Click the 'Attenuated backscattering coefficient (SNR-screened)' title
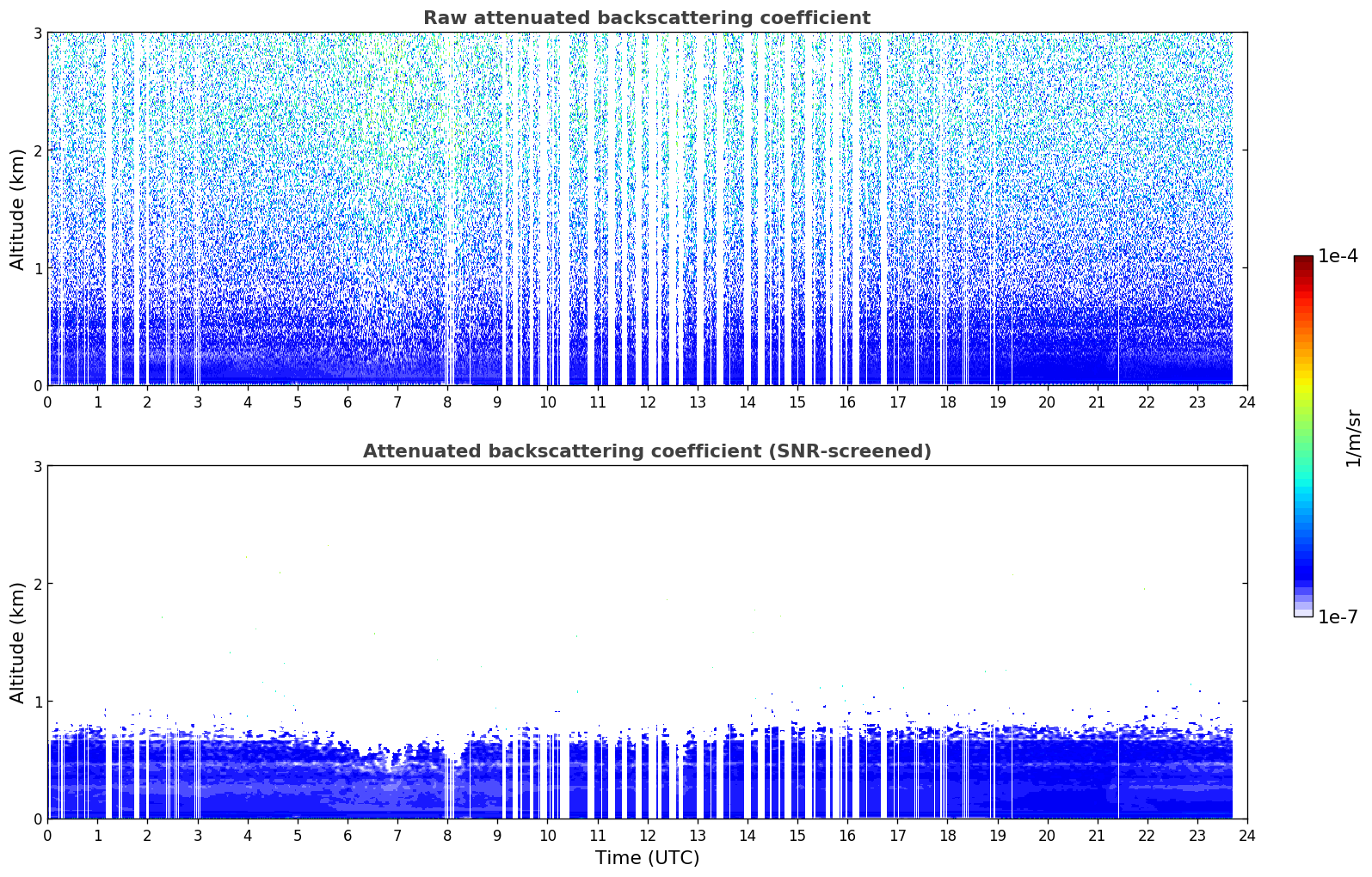1372x877 pixels. [646, 451]
